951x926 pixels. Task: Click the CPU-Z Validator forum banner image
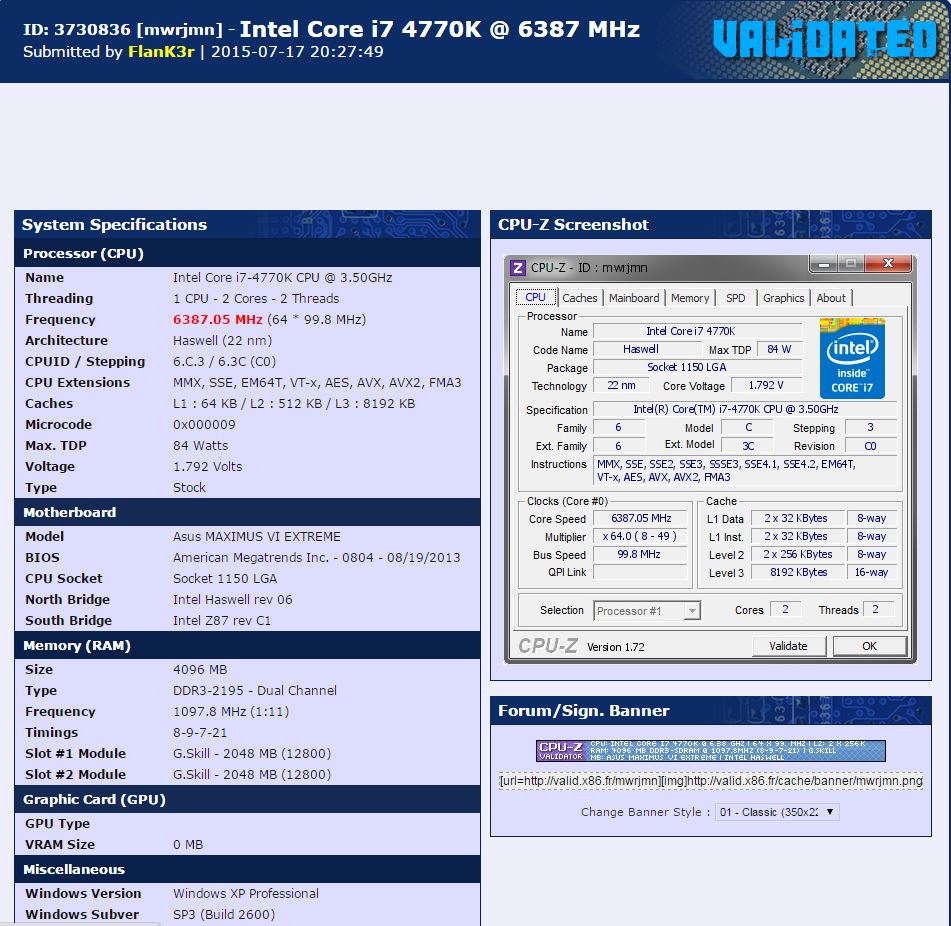(710, 751)
